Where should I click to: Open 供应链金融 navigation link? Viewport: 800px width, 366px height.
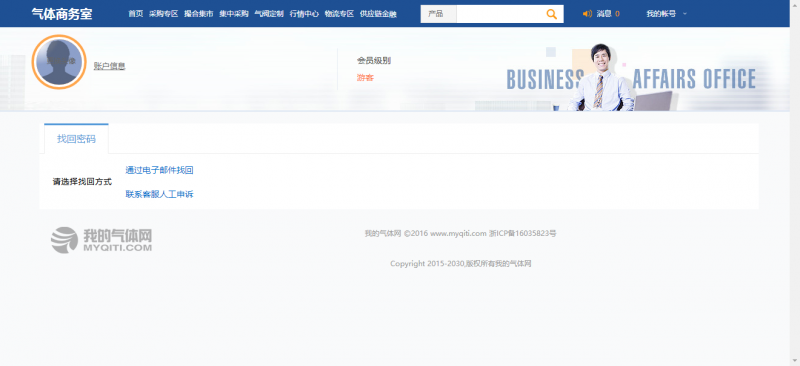tap(378, 14)
